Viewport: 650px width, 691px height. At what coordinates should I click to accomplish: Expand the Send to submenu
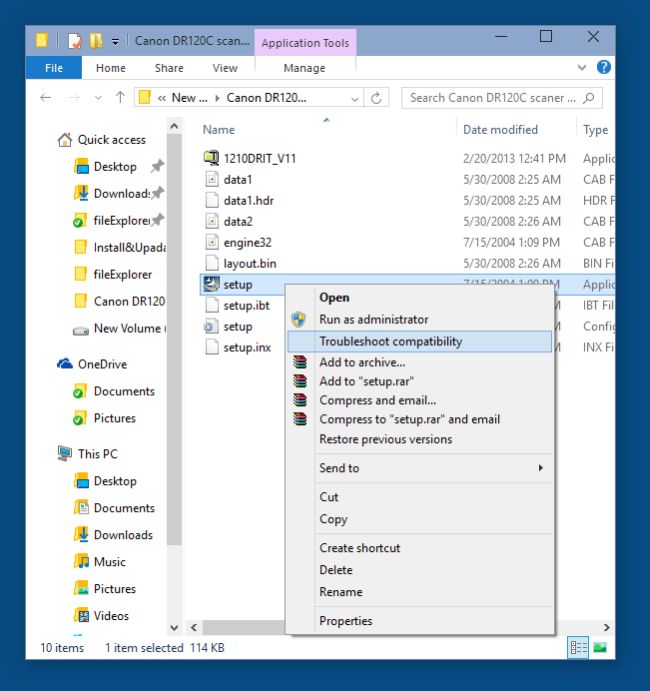(x=420, y=468)
